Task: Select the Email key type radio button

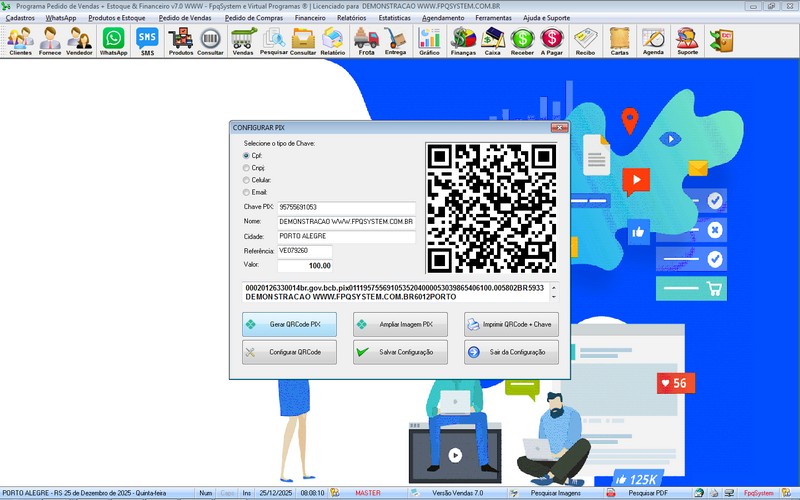Action: pyautogui.click(x=246, y=192)
